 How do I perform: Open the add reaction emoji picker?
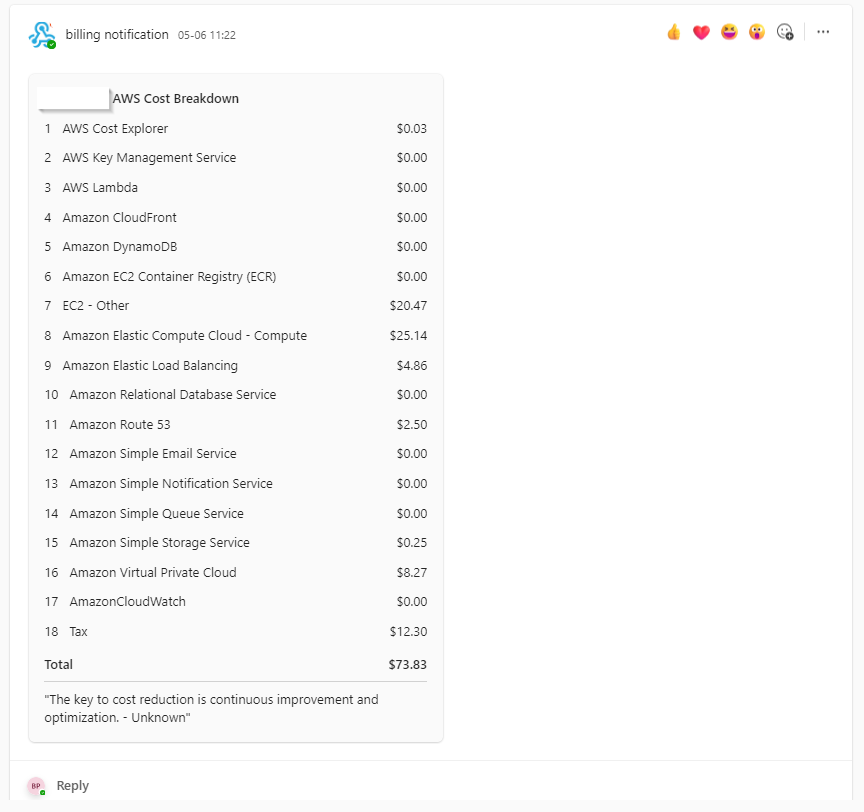pyautogui.click(x=785, y=33)
